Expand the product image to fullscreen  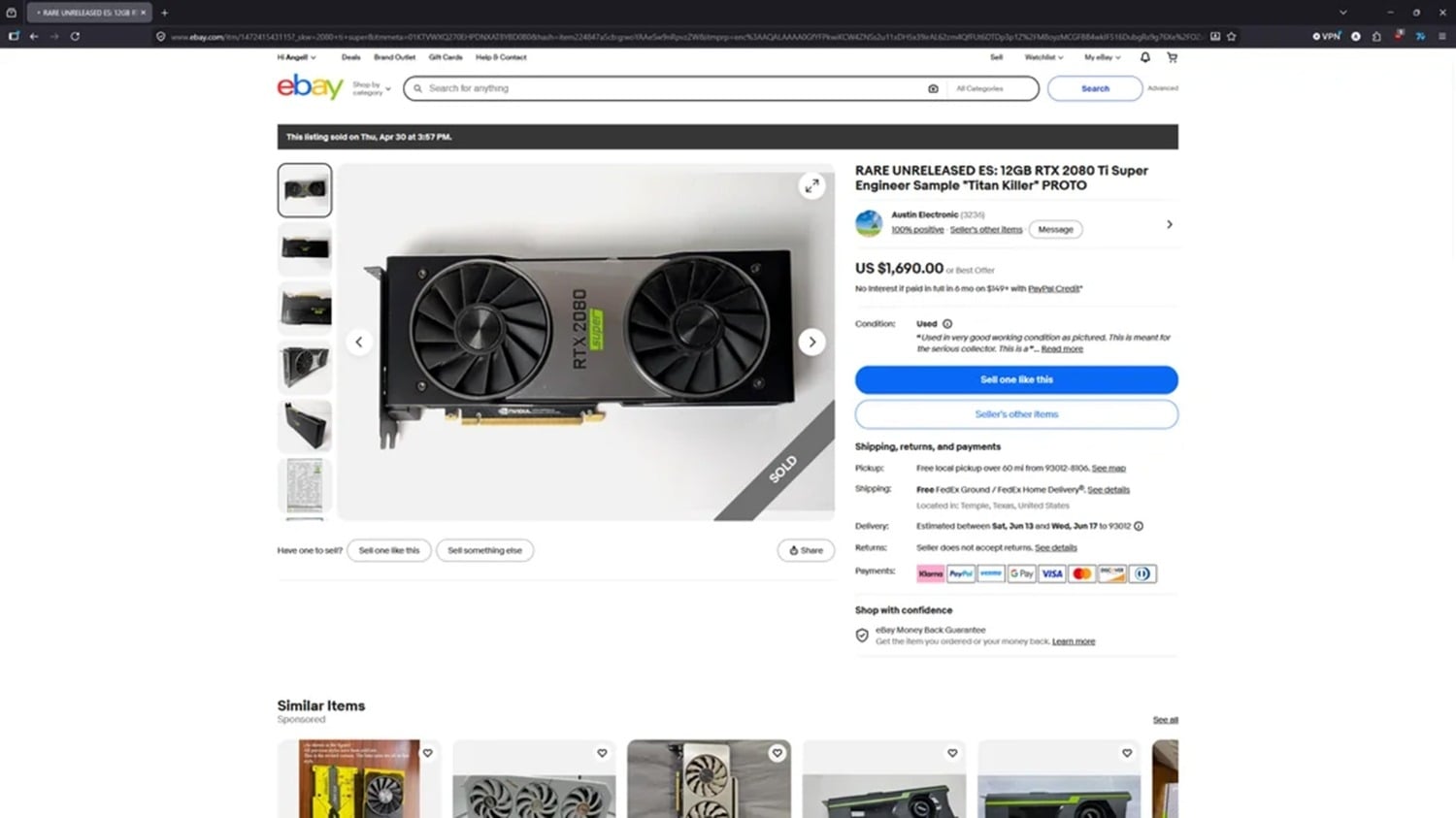pyautogui.click(x=812, y=185)
